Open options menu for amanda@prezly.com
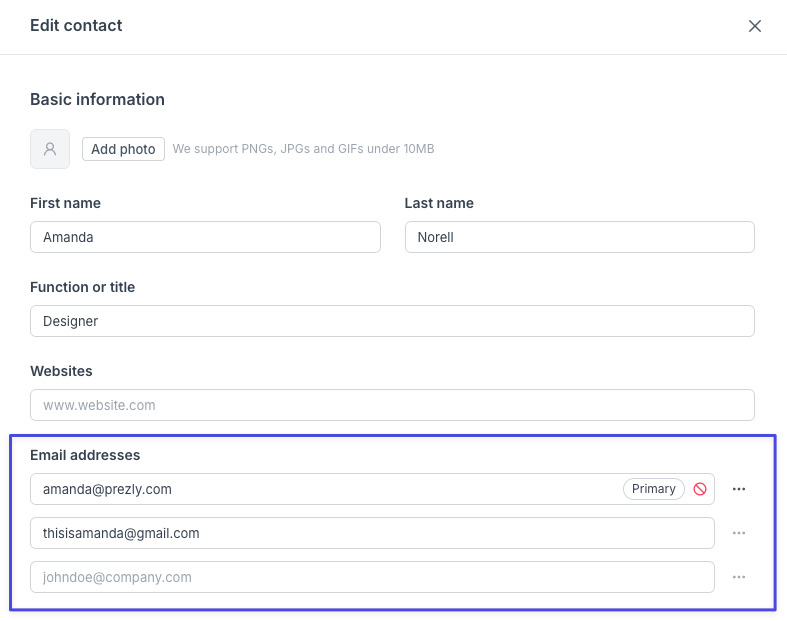 click(739, 489)
